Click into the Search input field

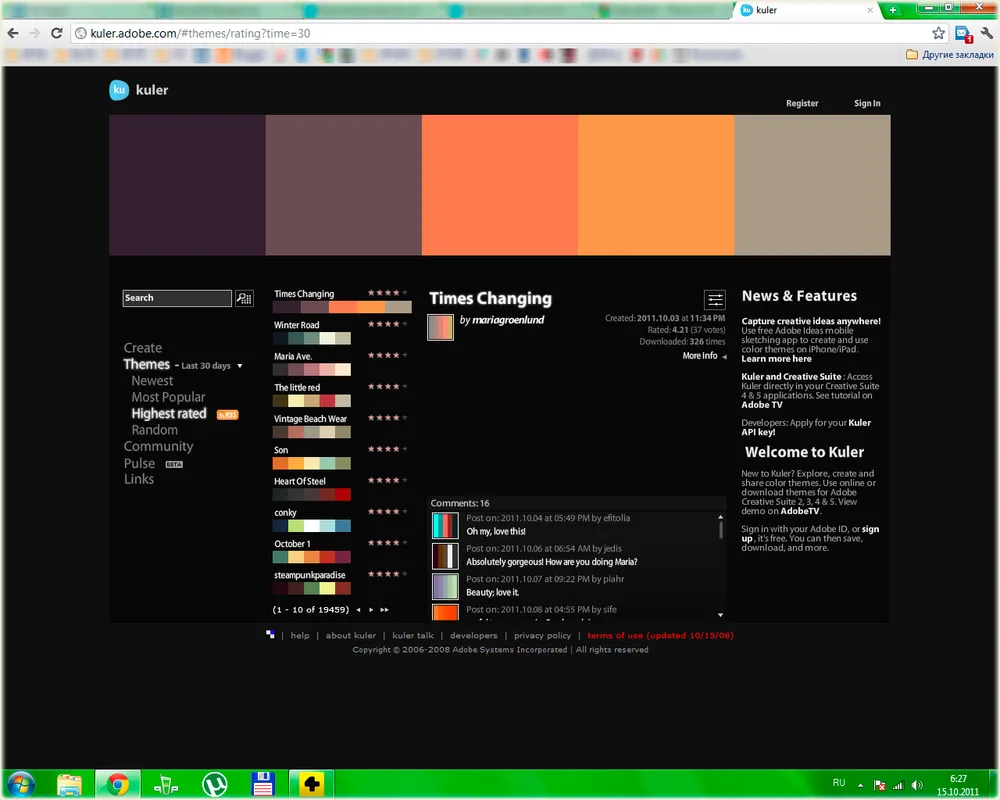[177, 298]
